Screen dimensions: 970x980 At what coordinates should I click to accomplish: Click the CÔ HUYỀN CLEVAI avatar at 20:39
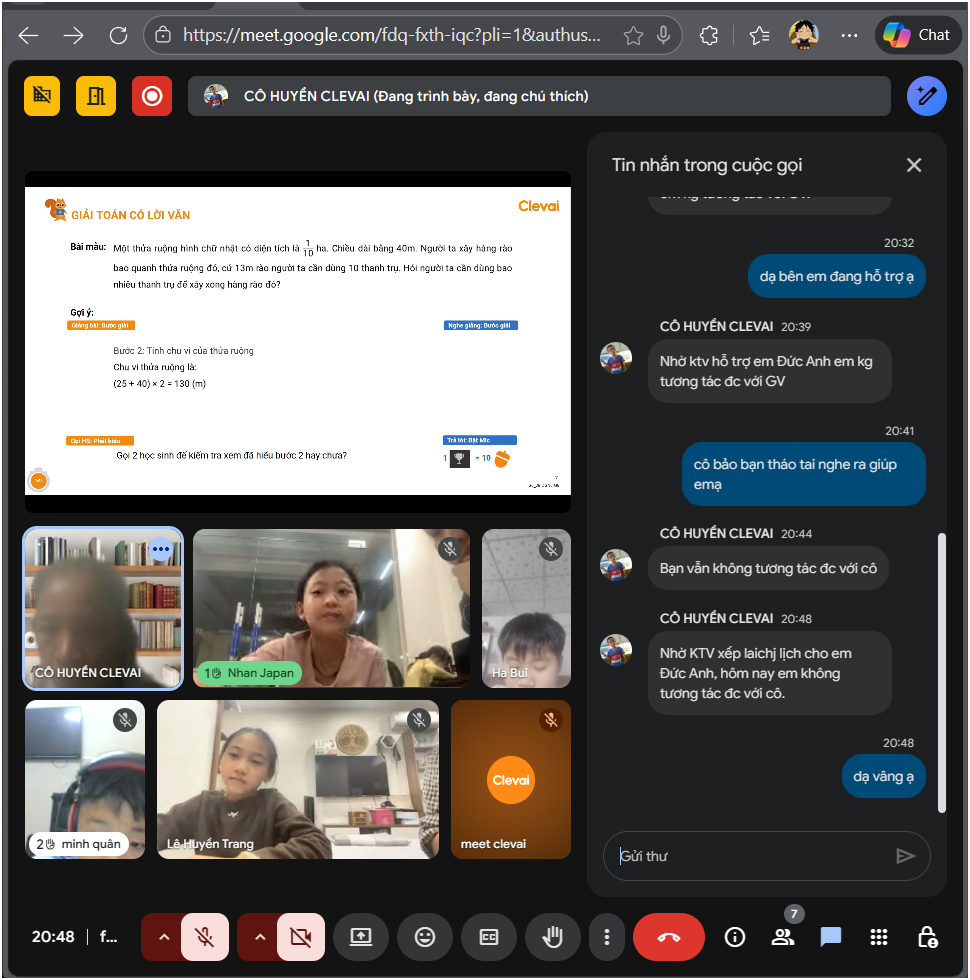(616, 358)
